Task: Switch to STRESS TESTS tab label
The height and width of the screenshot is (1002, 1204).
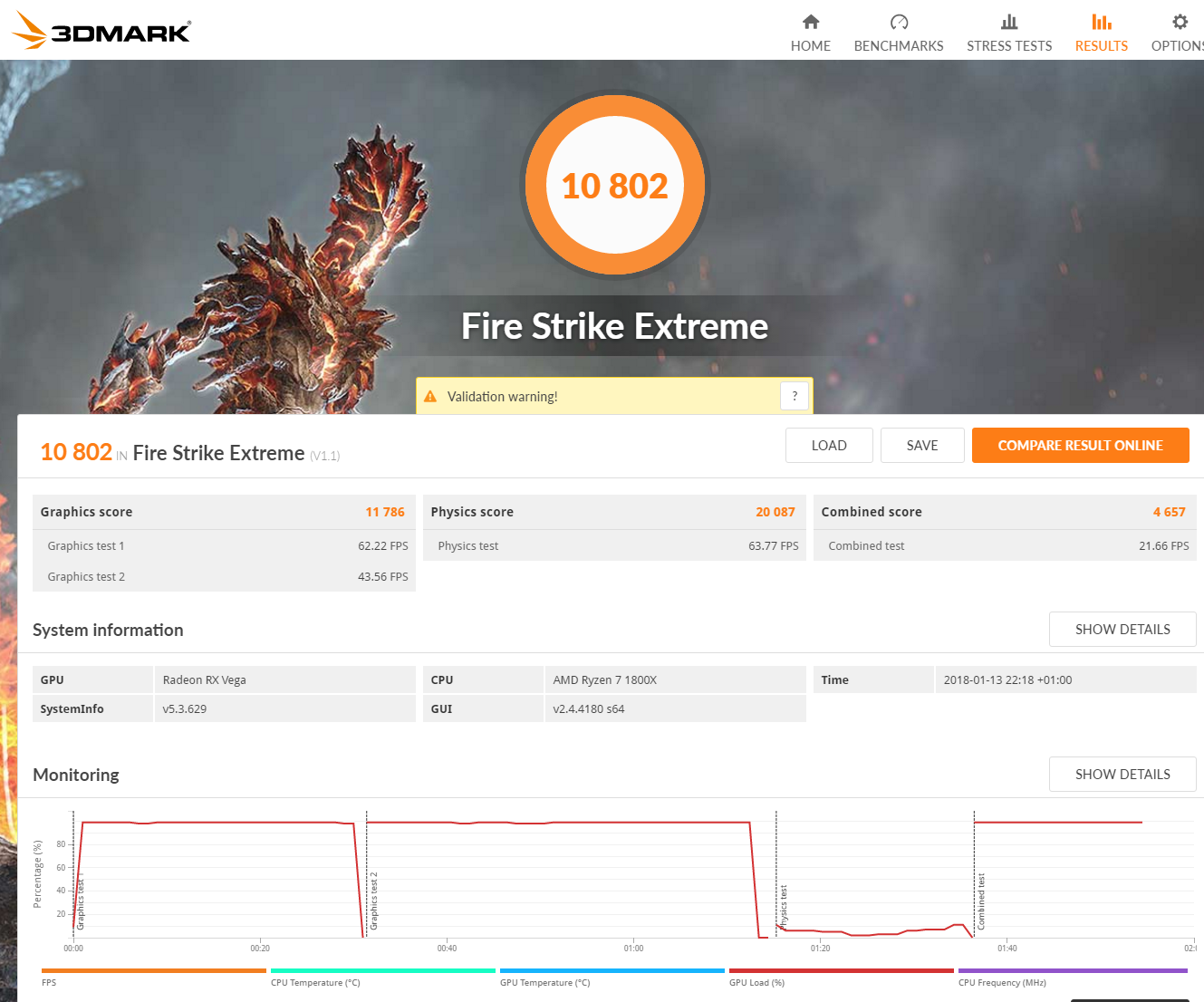Action: click(x=1009, y=46)
